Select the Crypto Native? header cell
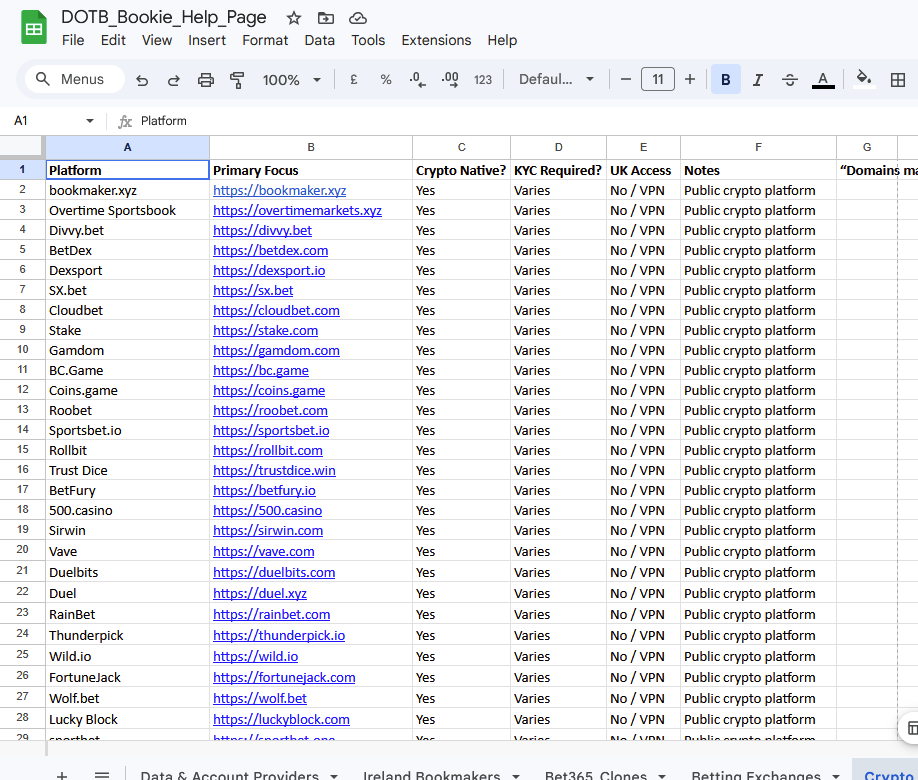 461,170
